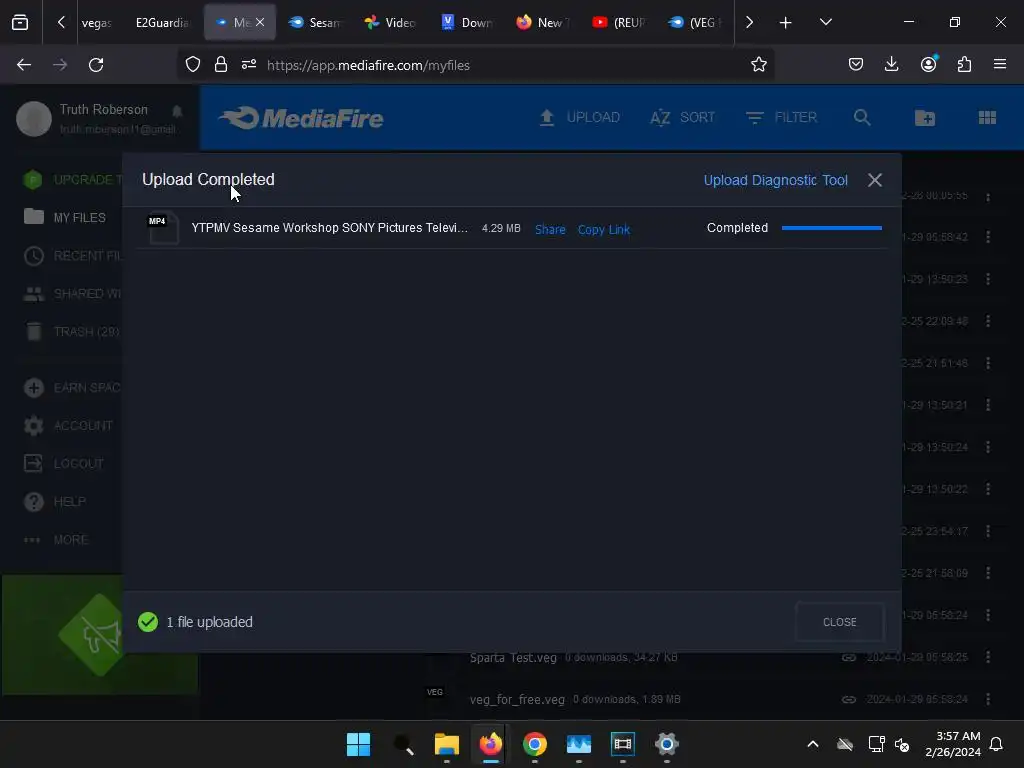The height and width of the screenshot is (768, 1024).
Task: Click LOGOUT in sidebar
Action: (64, 464)
